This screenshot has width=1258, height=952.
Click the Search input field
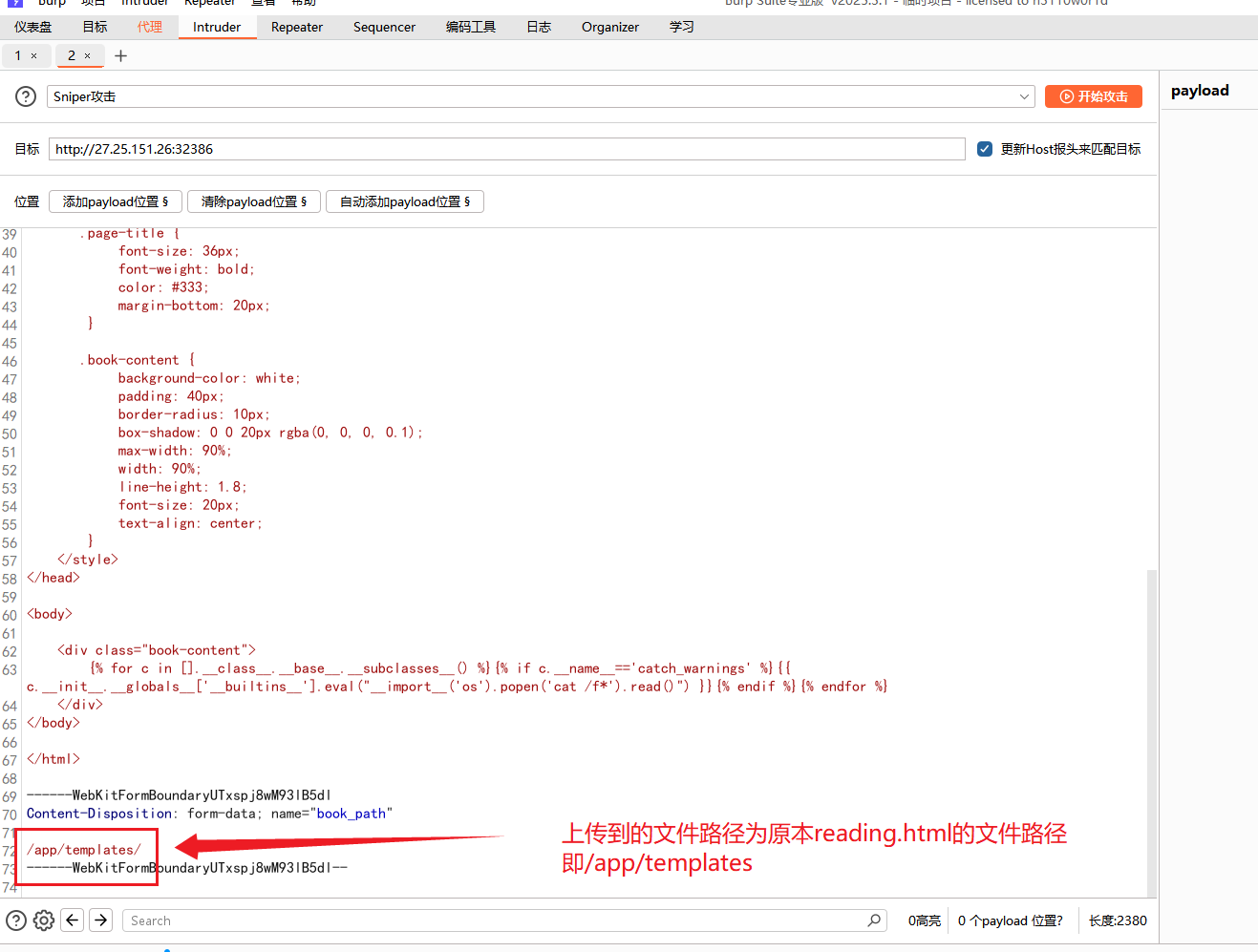point(505,920)
